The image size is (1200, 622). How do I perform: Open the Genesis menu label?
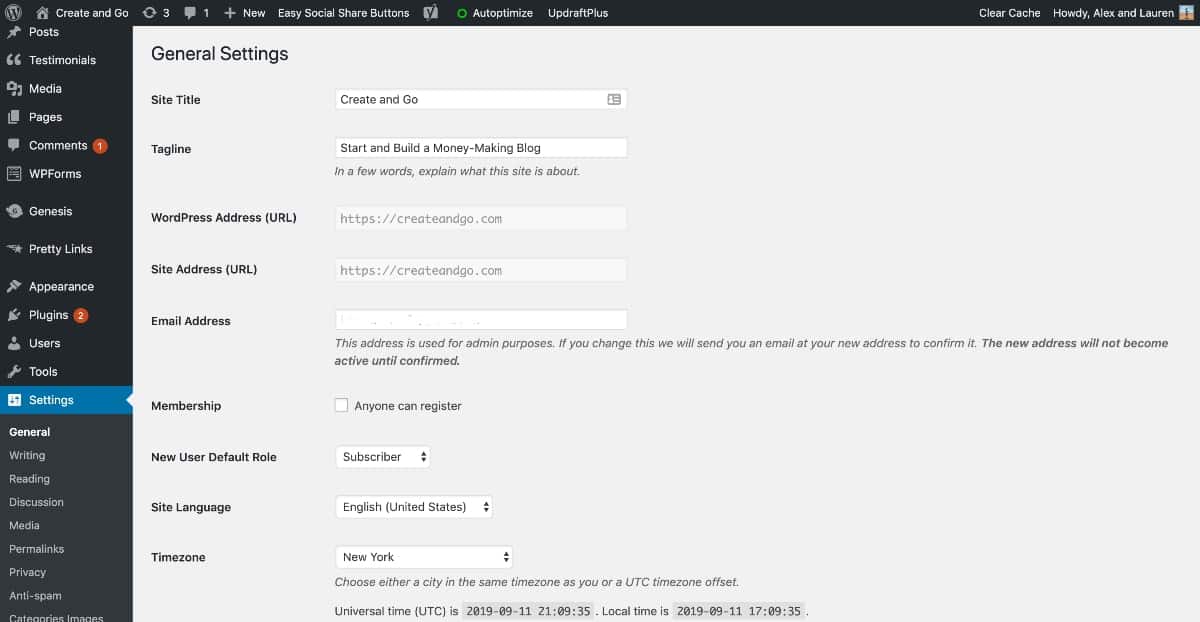[x=51, y=211]
